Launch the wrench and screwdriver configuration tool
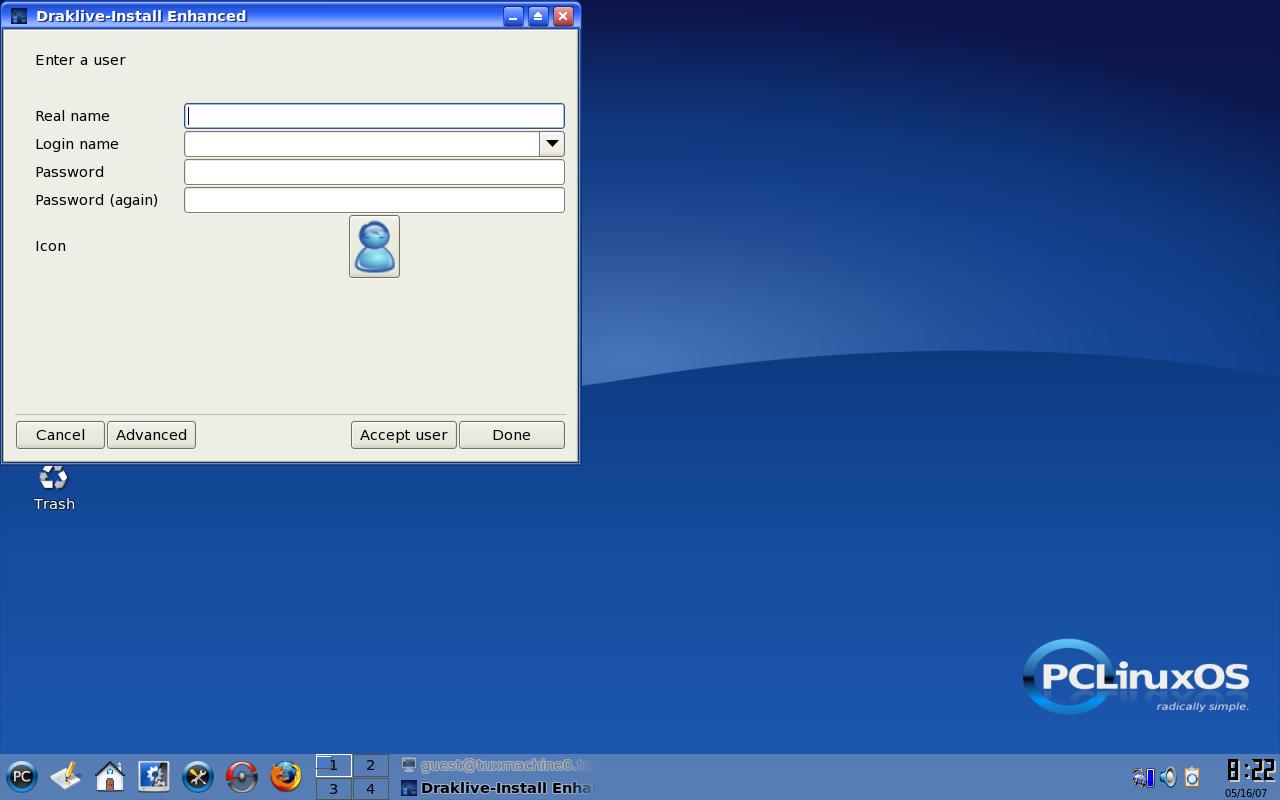Viewport: 1280px width, 800px height. (198, 776)
